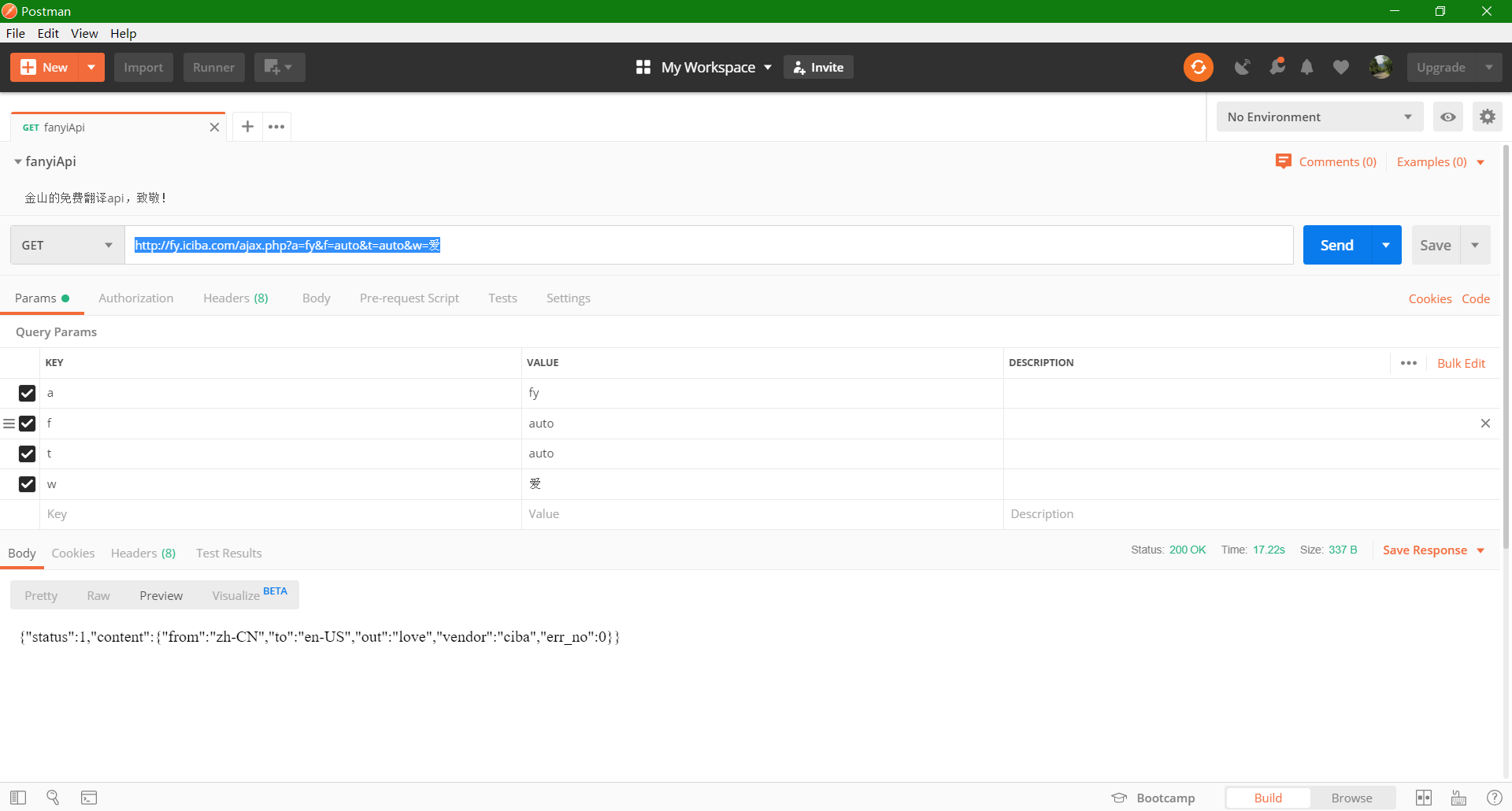
Task: Switch to the Pre-request Script tab
Action: 409,298
